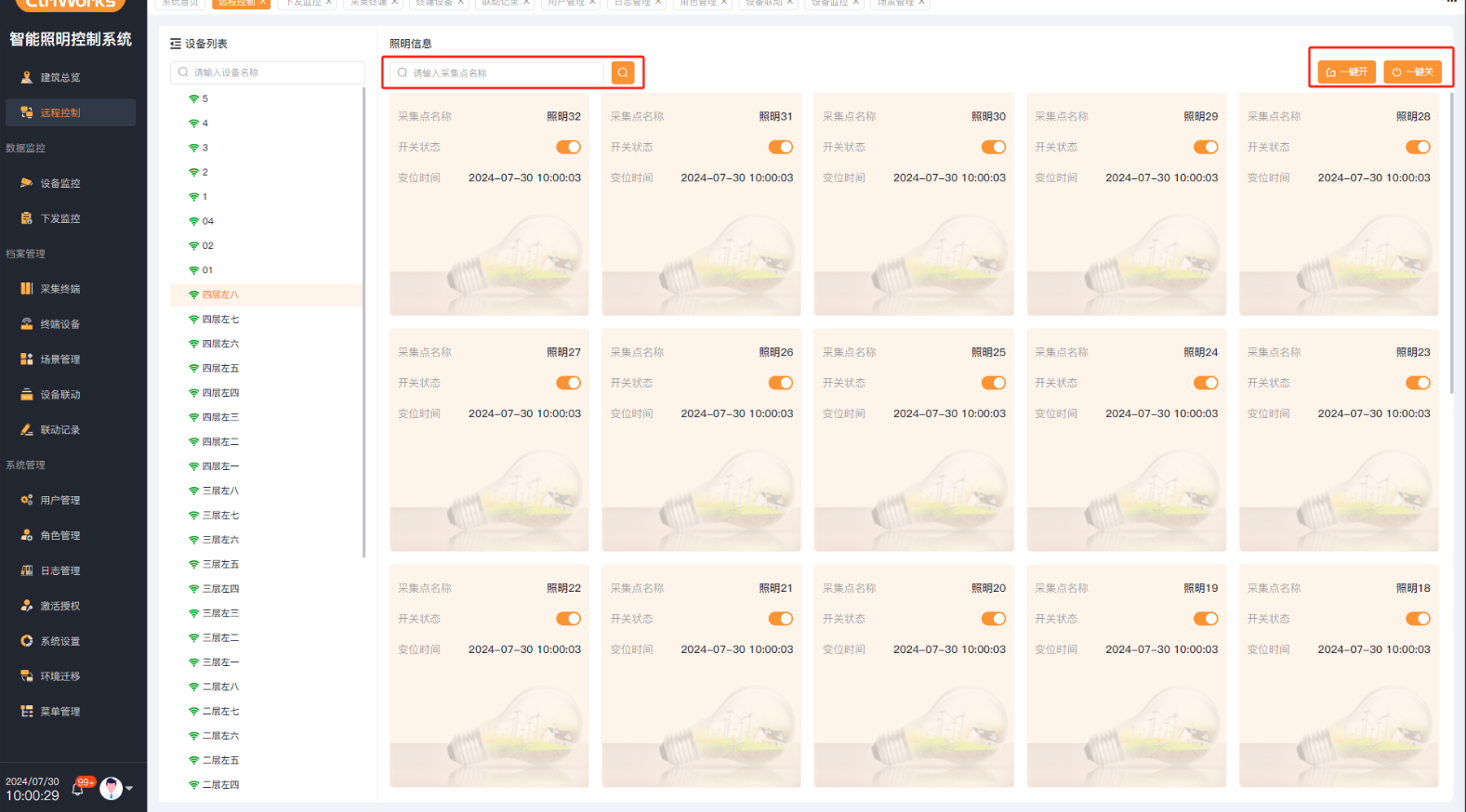This screenshot has width=1466, height=812.
Task: Open the notification bell with 99+ badge
Action: pos(78,789)
